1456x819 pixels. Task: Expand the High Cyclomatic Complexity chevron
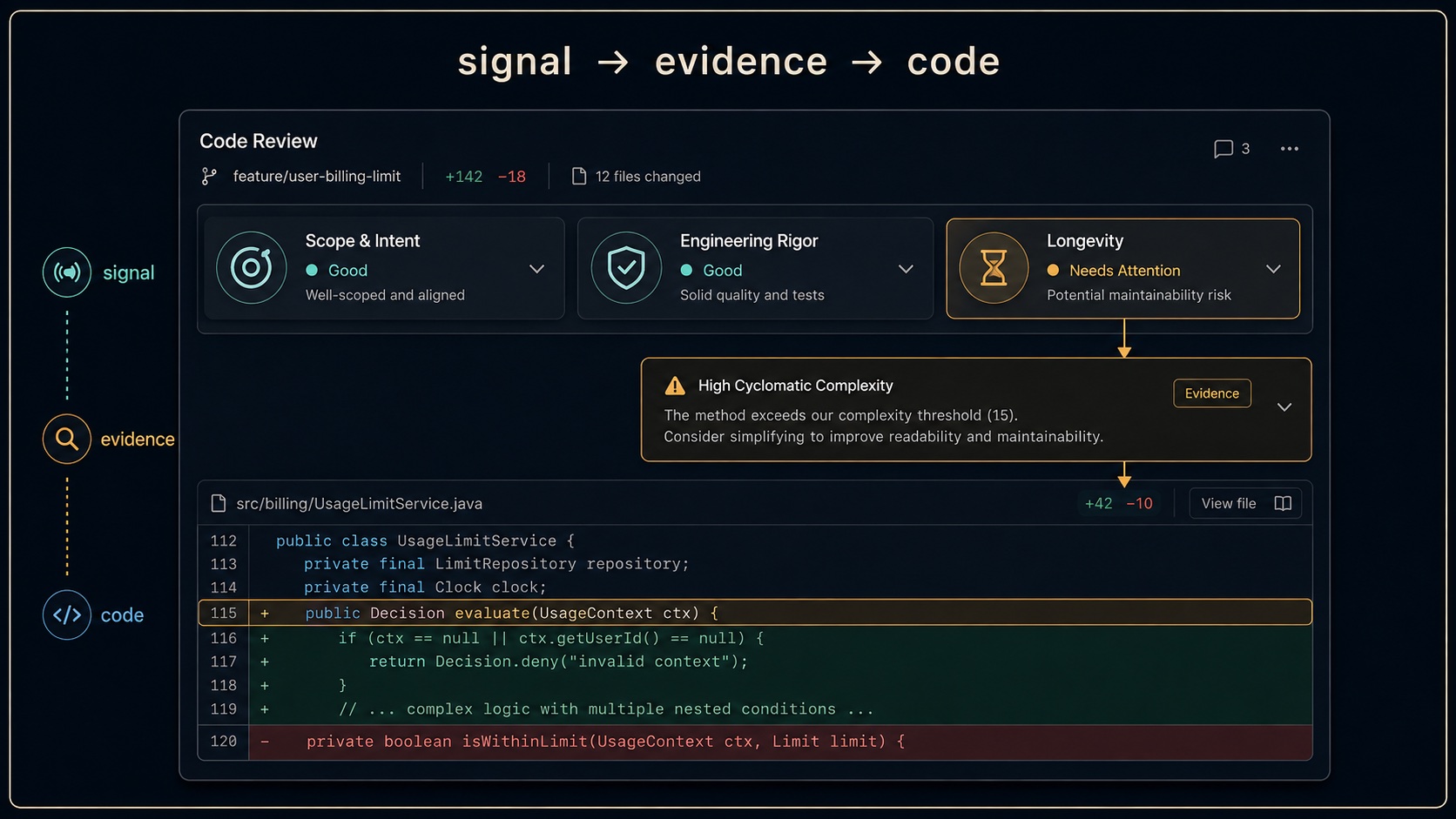coord(1284,407)
